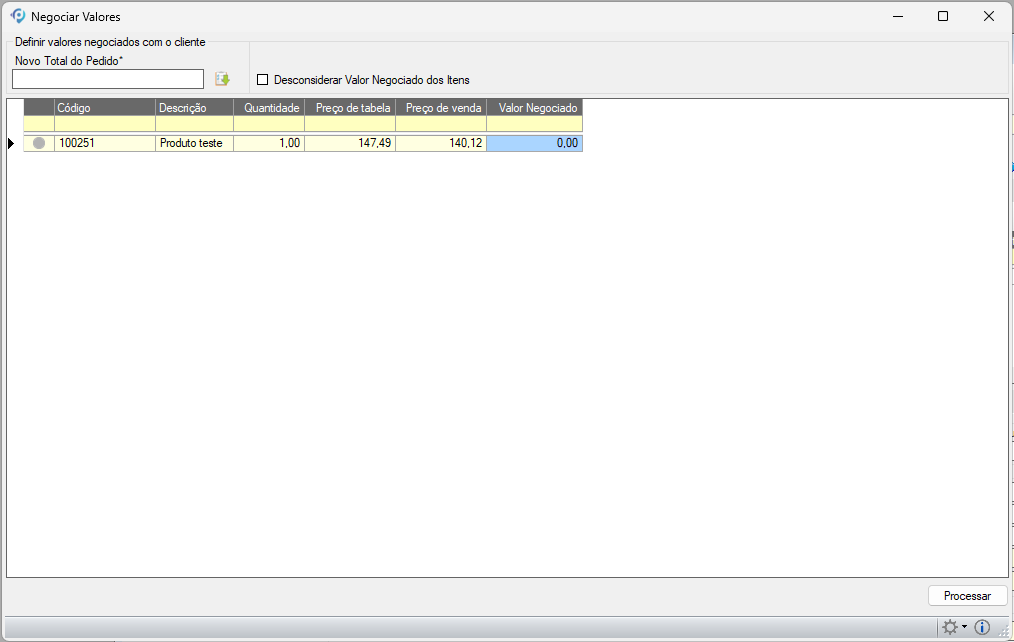
Task: Maximize the Negociar Valores window
Action: point(942,16)
